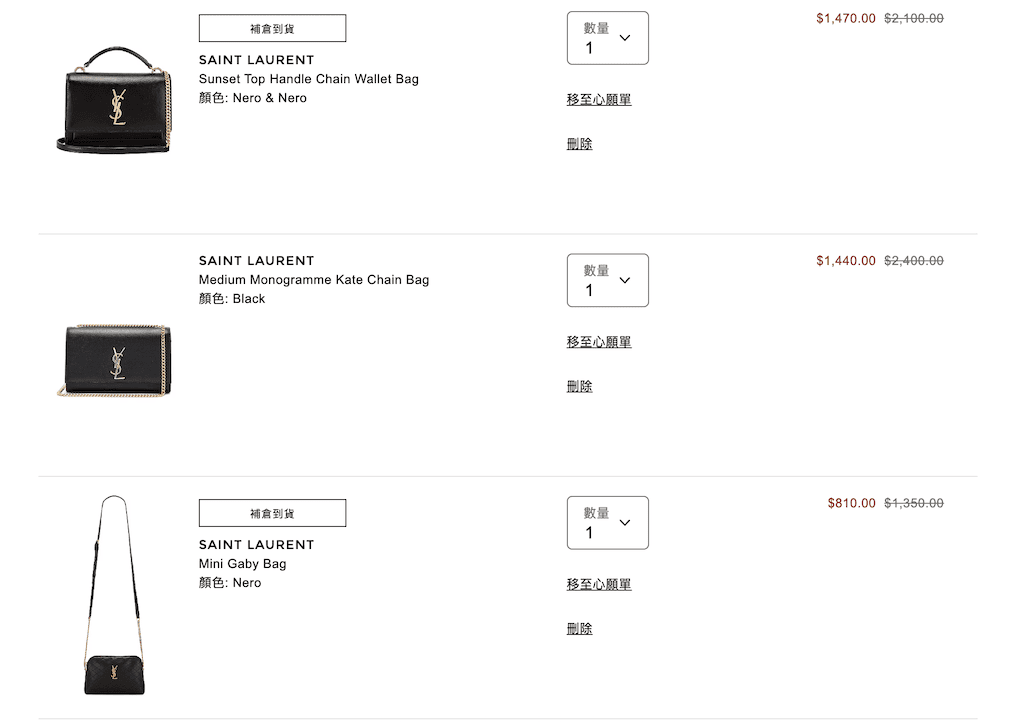
Task: Open Sunset Top Handle bag product image
Action: click(x=114, y=100)
